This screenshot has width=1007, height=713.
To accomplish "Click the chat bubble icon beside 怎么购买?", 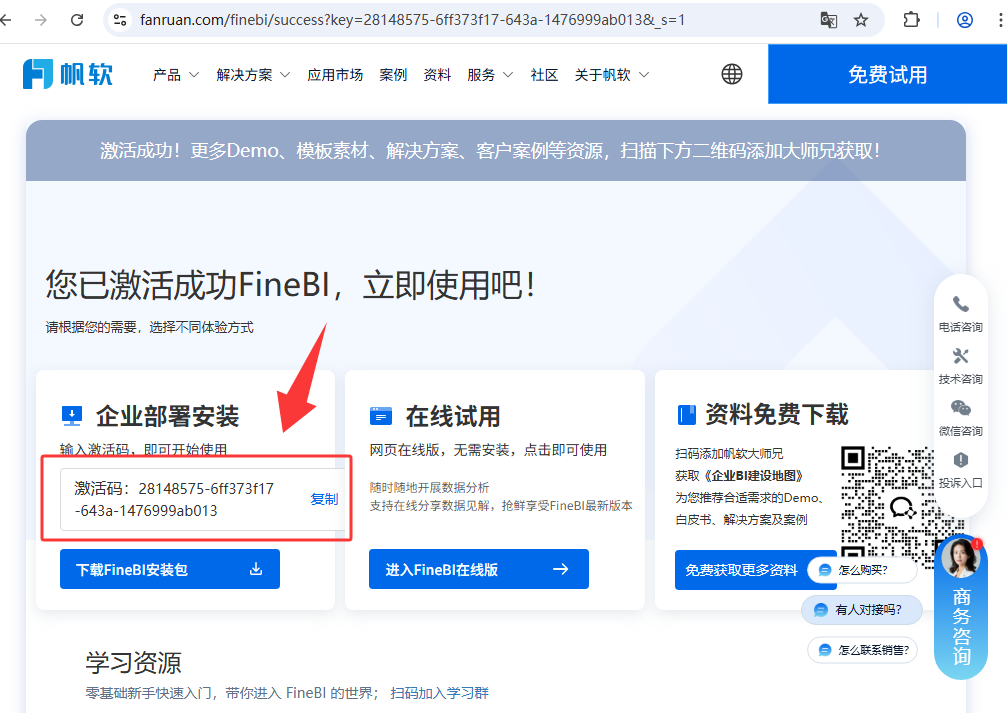I will pyautogui.click(x=825, y=570).
